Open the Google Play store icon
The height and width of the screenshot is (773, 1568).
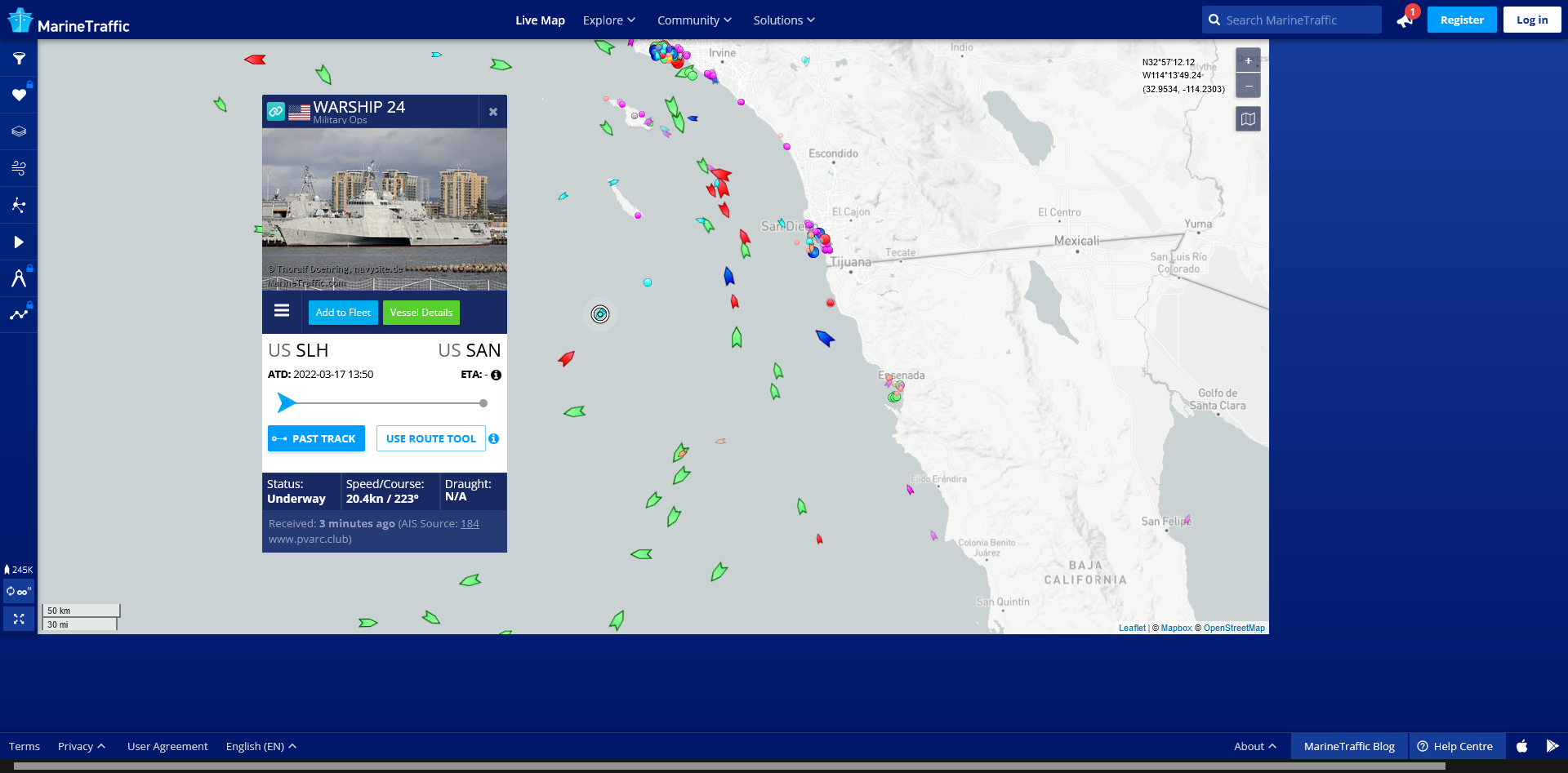coord(1552,746)
